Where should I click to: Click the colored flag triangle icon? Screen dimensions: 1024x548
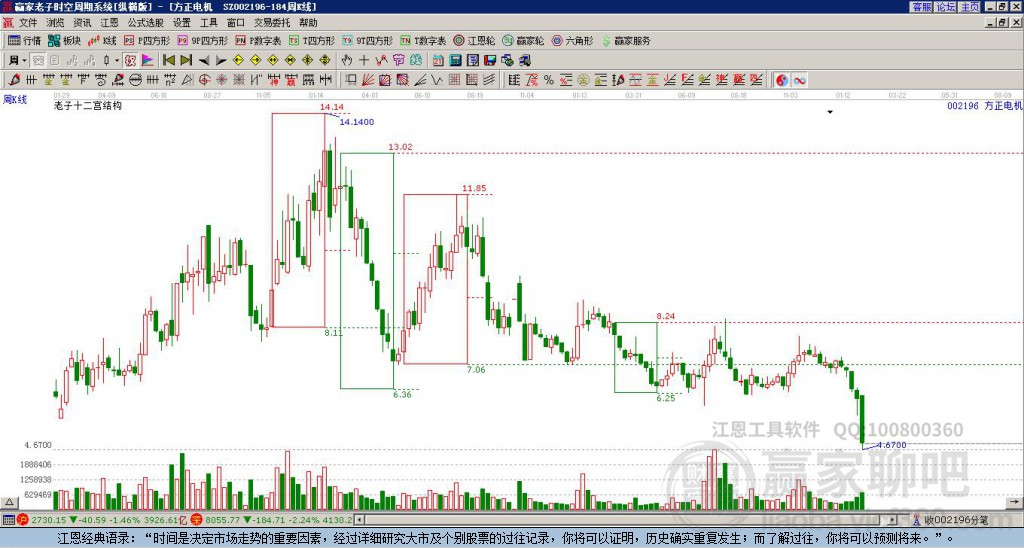point(148,61)
